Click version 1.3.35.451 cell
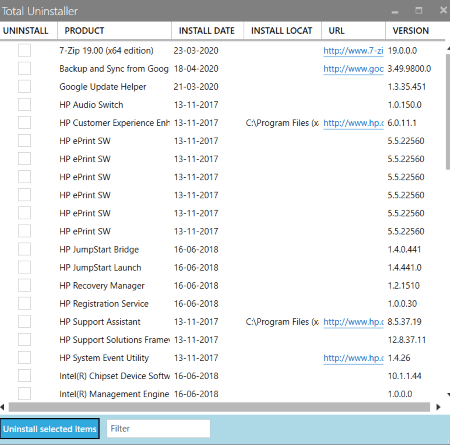This screenshot has width=450, height=445. point(407,87)
